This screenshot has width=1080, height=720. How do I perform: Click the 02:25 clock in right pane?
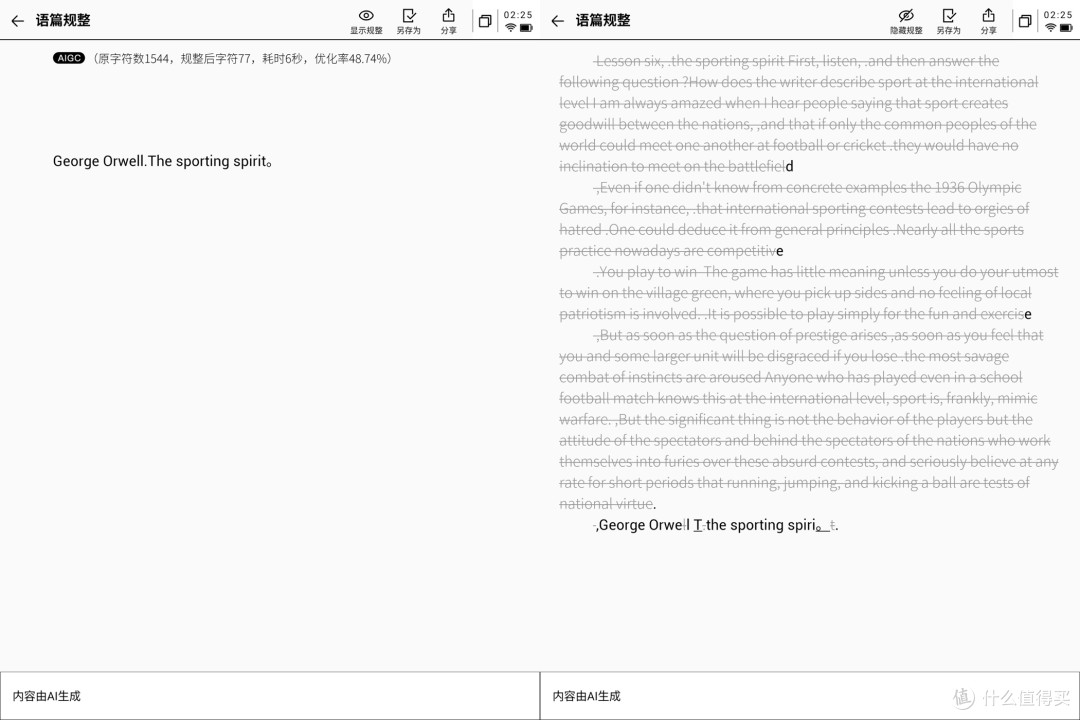(x=1058, y=14)
